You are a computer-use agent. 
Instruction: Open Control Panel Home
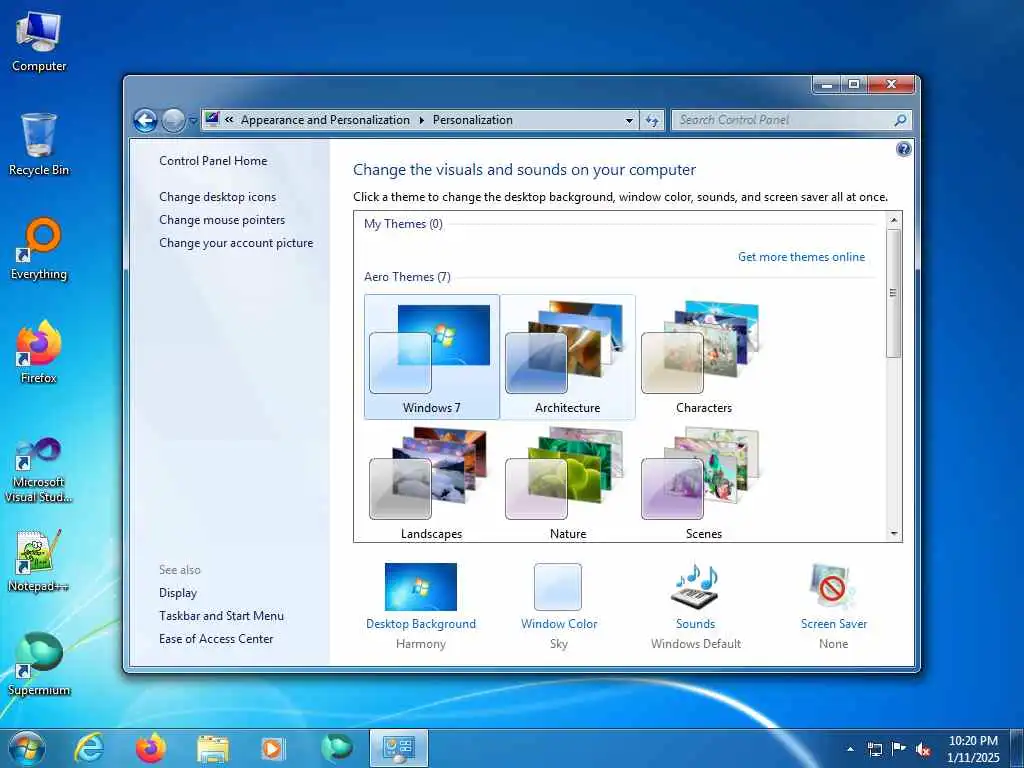213,161
